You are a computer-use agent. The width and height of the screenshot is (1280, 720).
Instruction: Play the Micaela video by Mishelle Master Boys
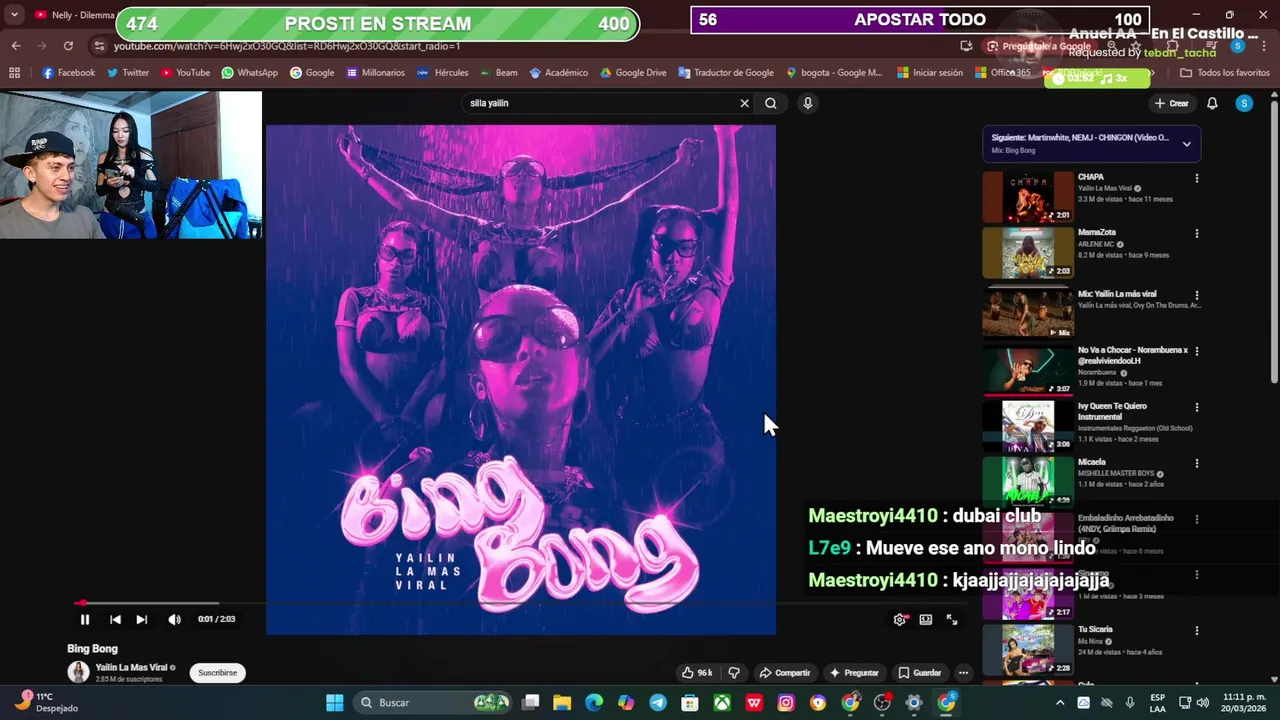click(x=1028, y=481)
